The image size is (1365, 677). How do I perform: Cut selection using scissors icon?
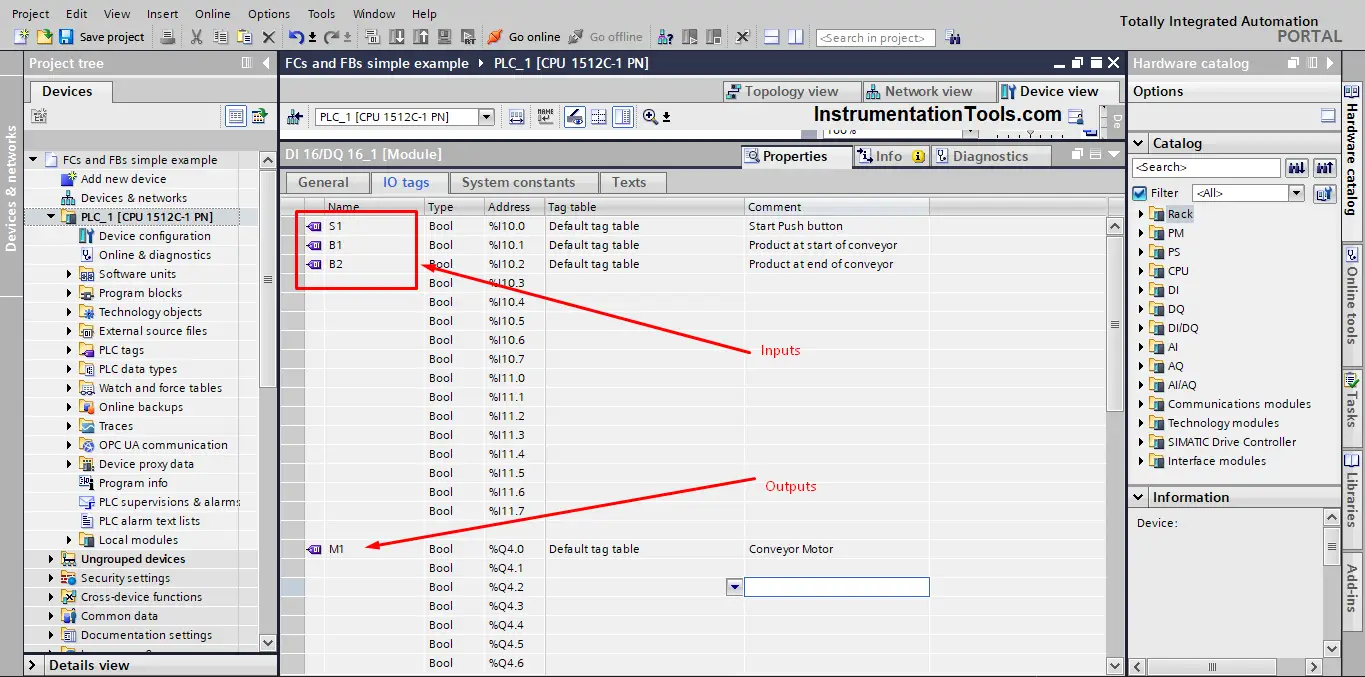coord(196,37)
